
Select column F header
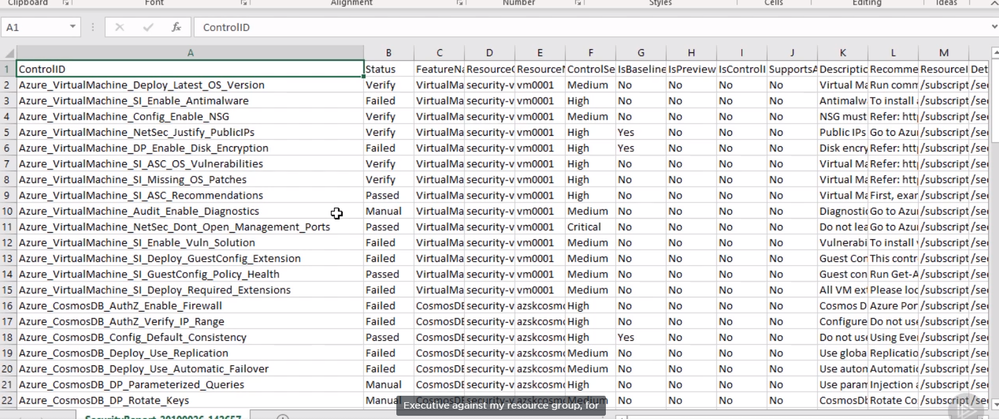591,53
